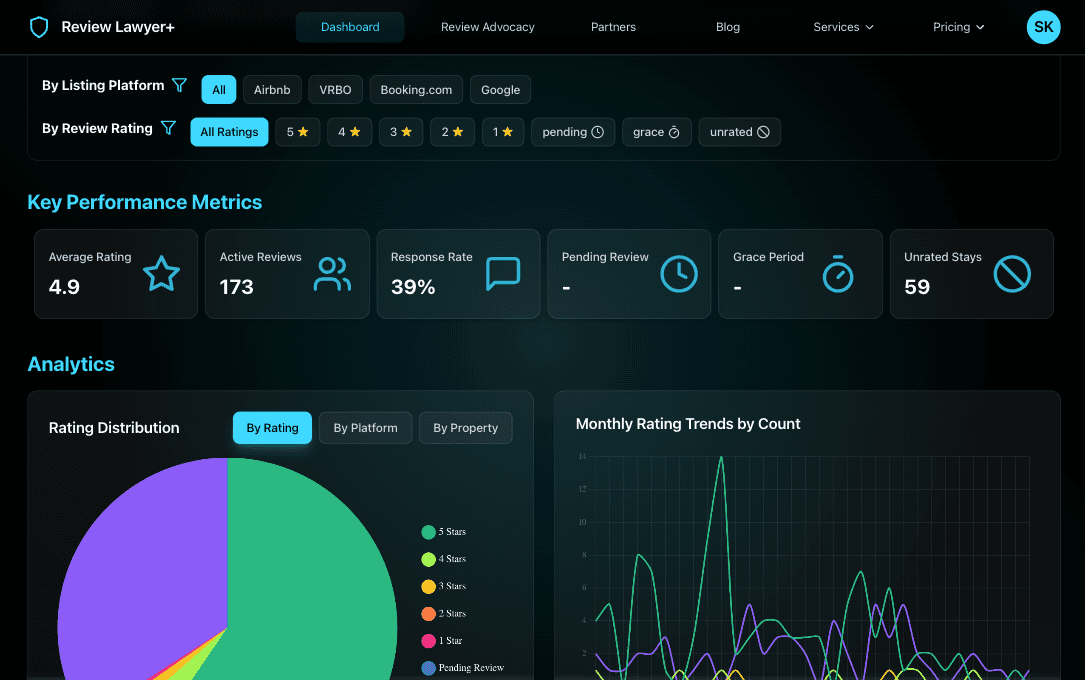Filter reviews by 3 star rating
This screenshot has width=1085, height=680.
coord(401,132)
